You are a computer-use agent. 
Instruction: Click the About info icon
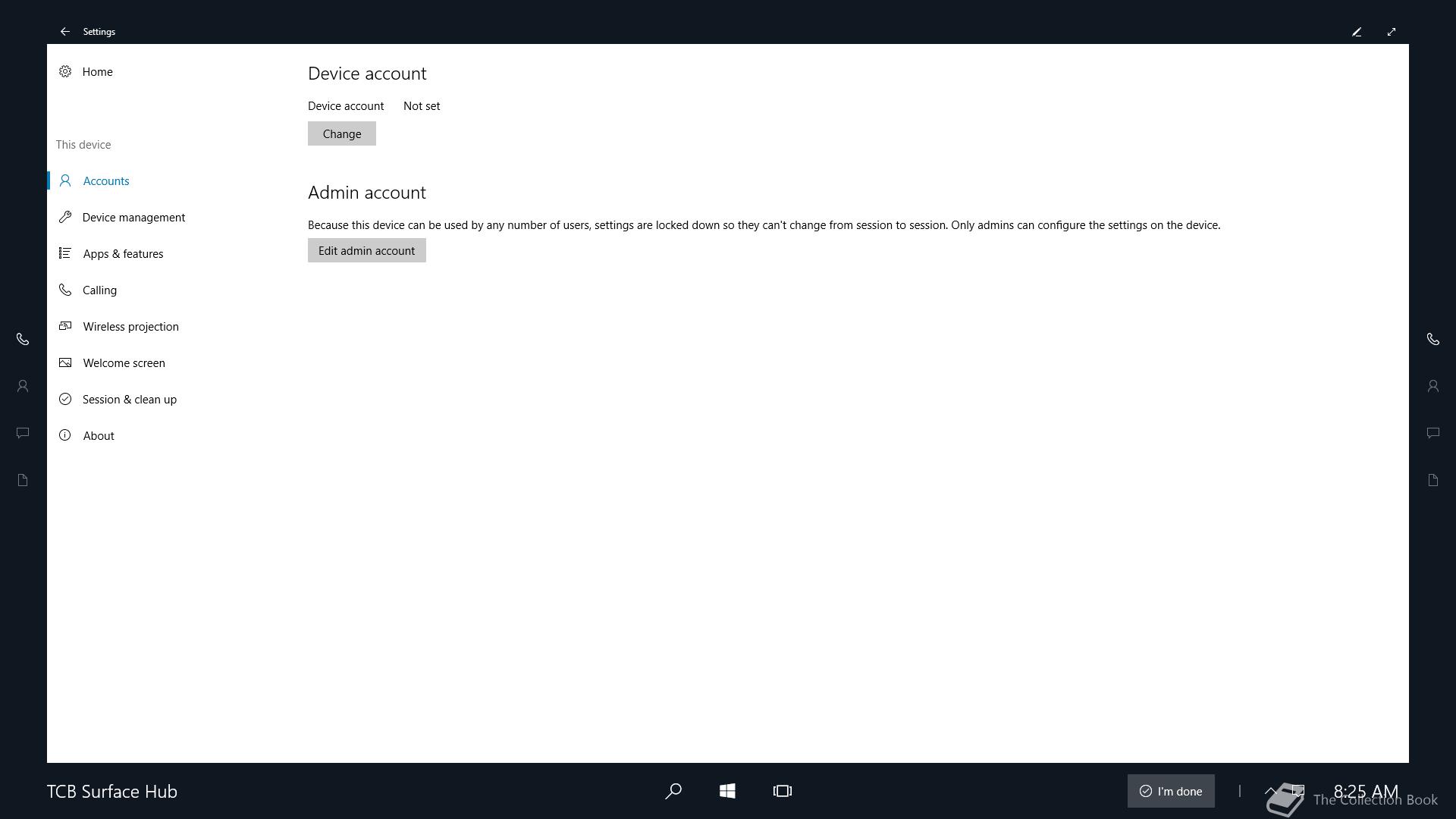click(x=65, y=435)
